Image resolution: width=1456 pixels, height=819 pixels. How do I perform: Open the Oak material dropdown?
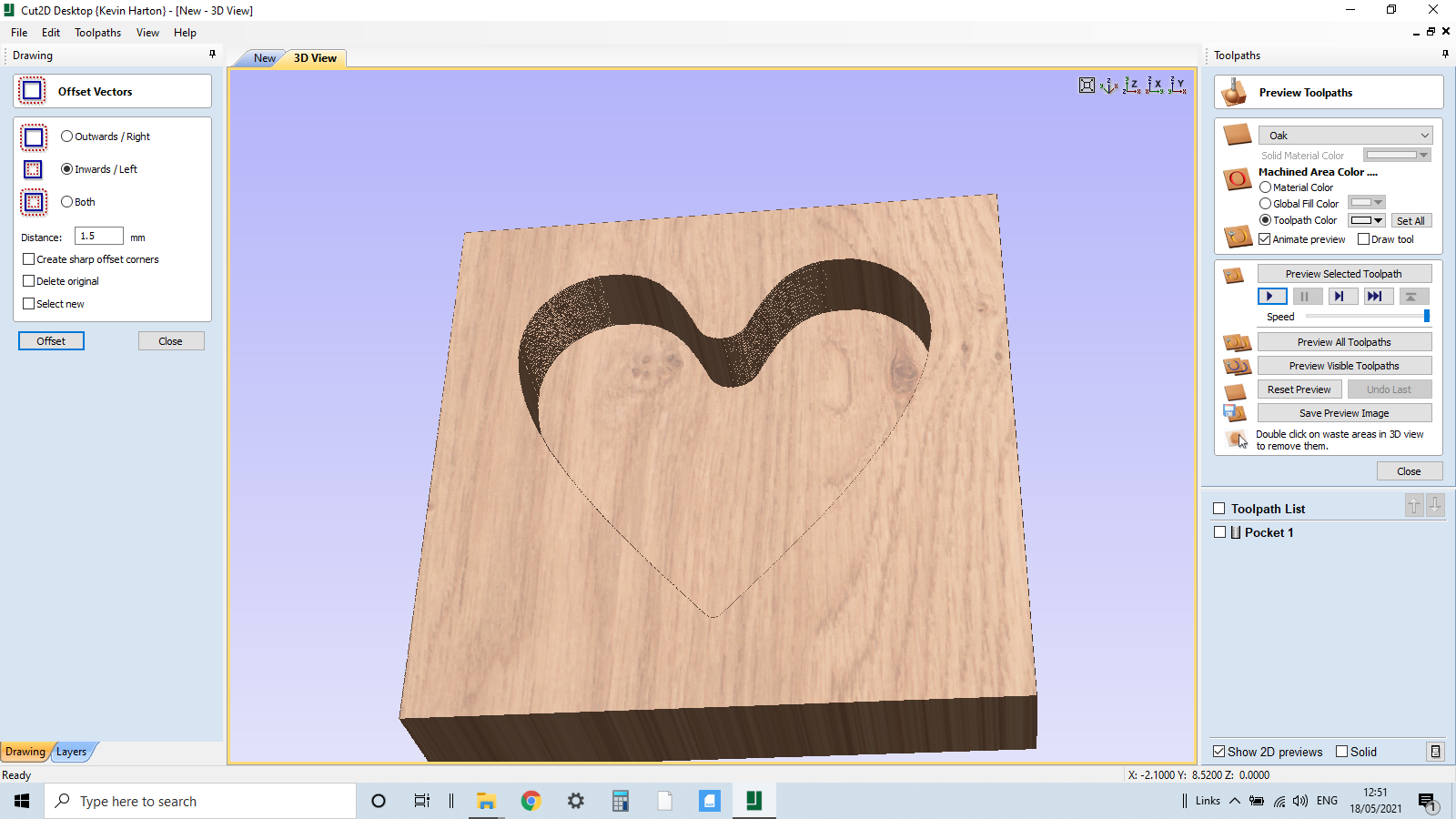[1346, 136]
